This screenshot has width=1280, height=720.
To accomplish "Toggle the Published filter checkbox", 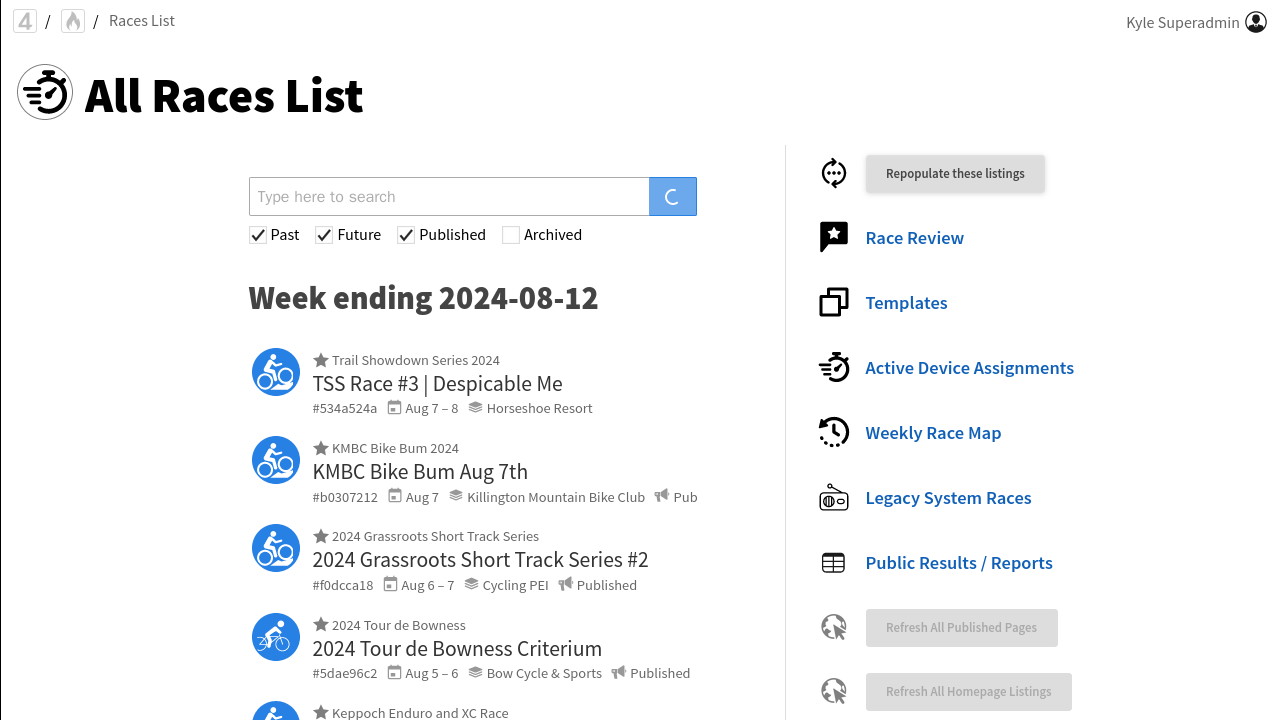I will click(x=406, y=235).
